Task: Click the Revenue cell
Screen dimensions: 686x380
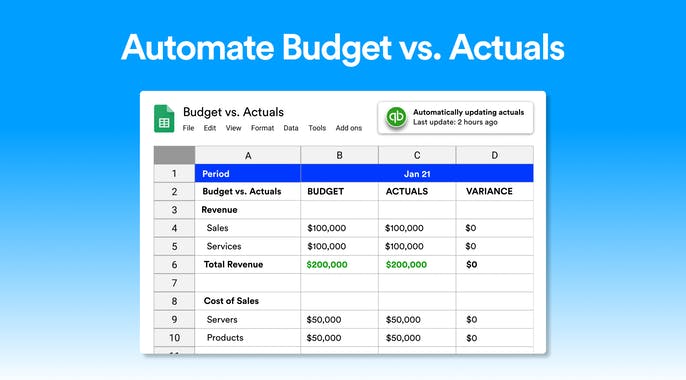Action: coord(248,210)
